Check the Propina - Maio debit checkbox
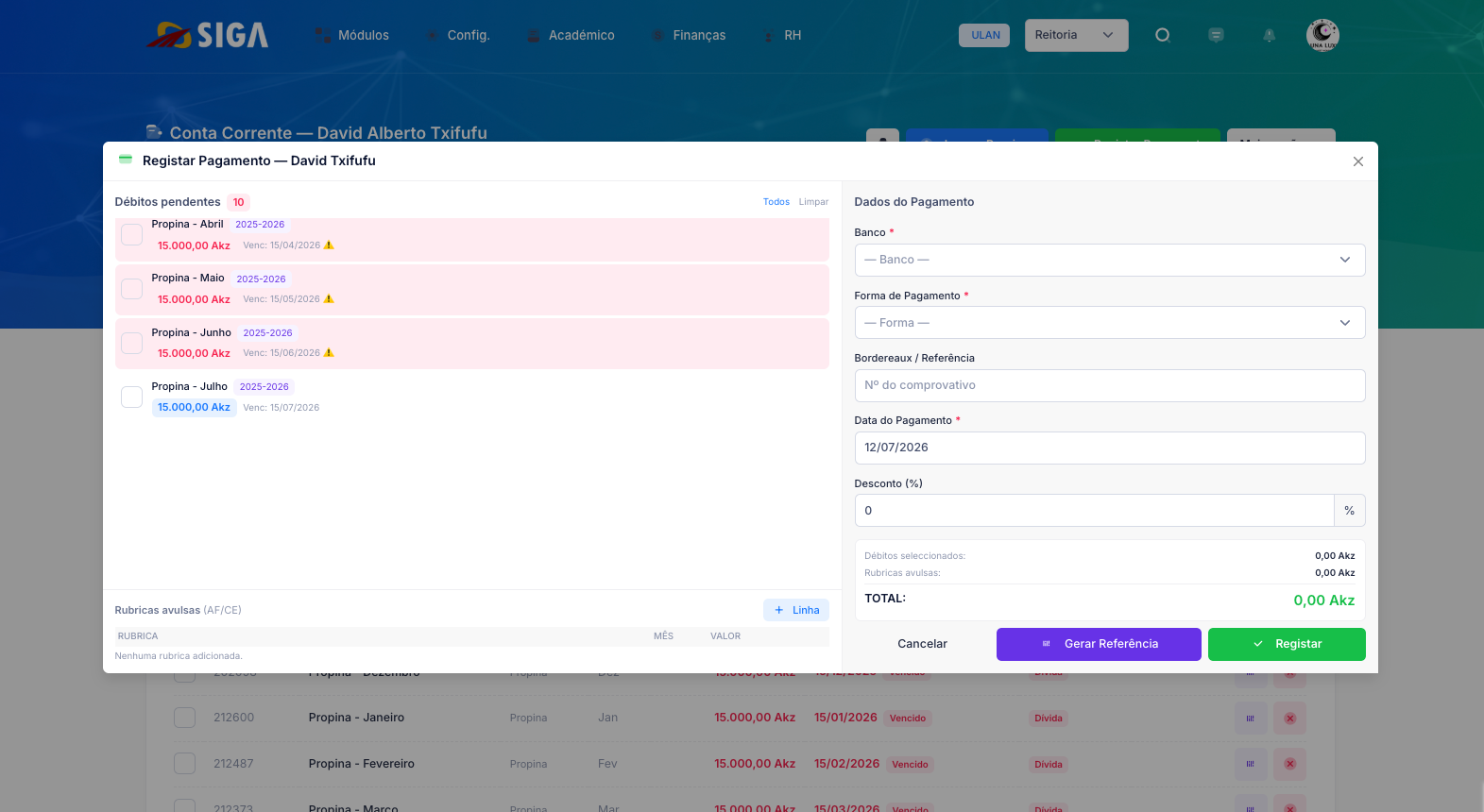 pos(132,289)
